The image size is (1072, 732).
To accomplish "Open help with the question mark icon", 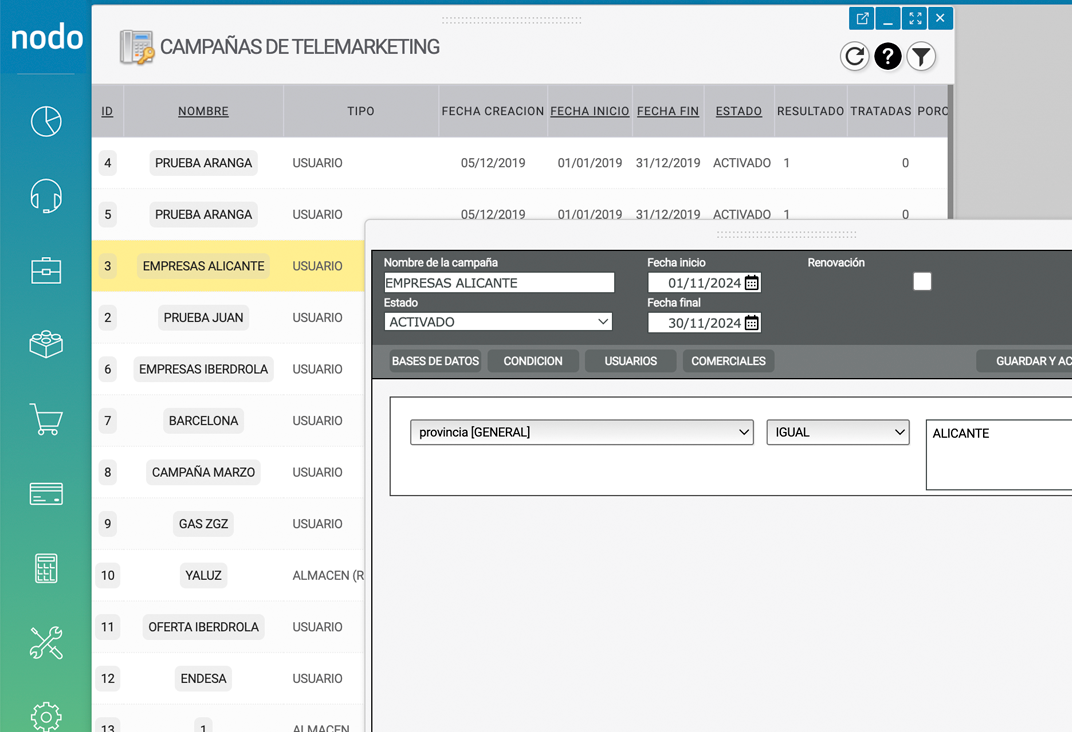I will (x=887, y=56).
